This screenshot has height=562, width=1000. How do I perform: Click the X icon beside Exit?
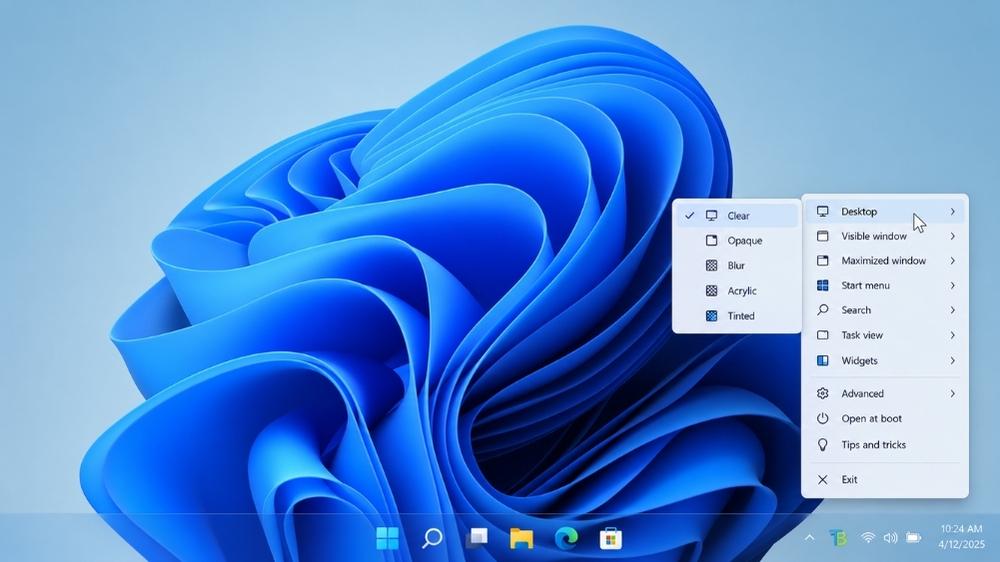pos(823,479)
